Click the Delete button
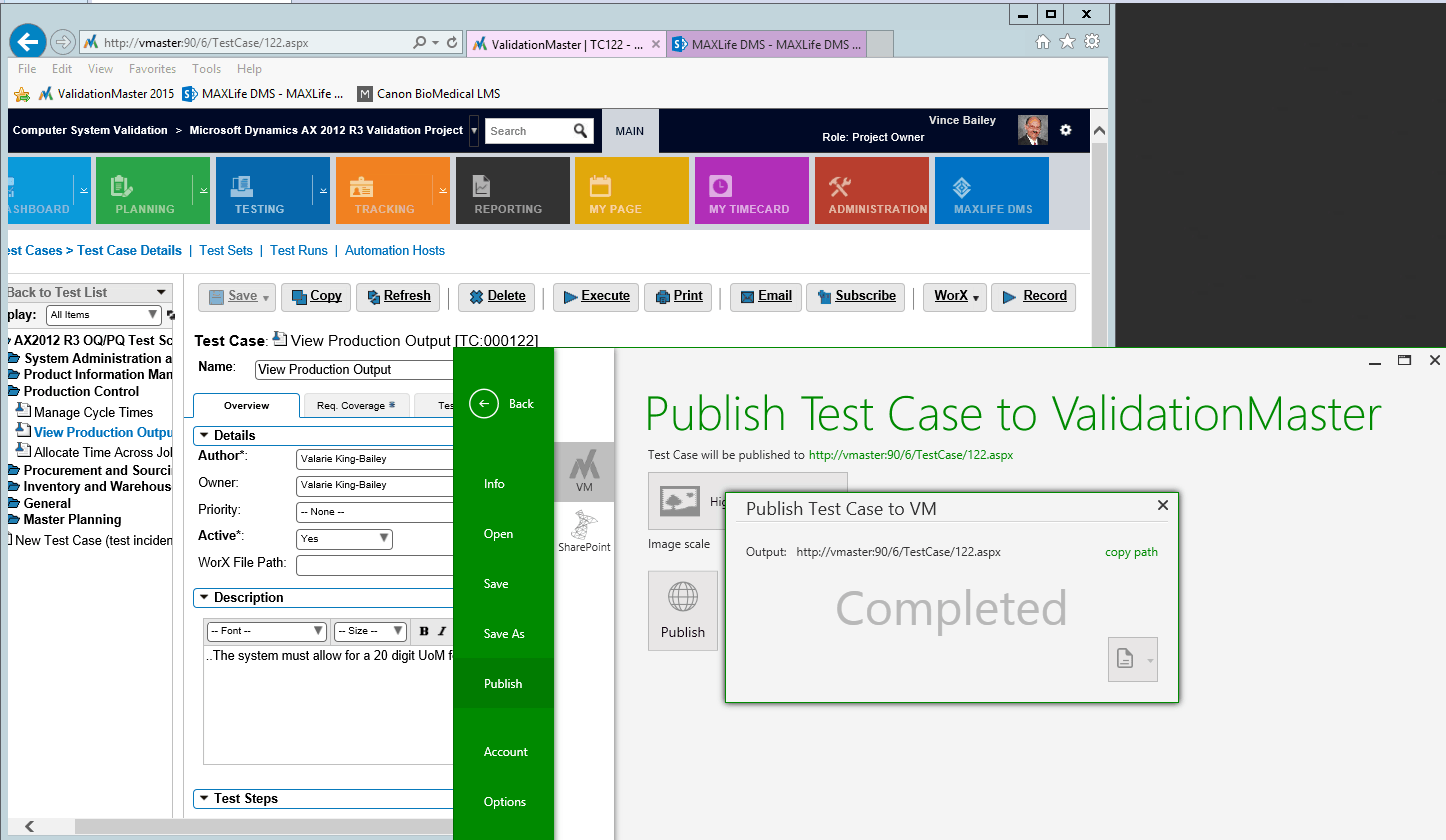The width and height of the screenshot is (1446, 840). pos(497,296)
